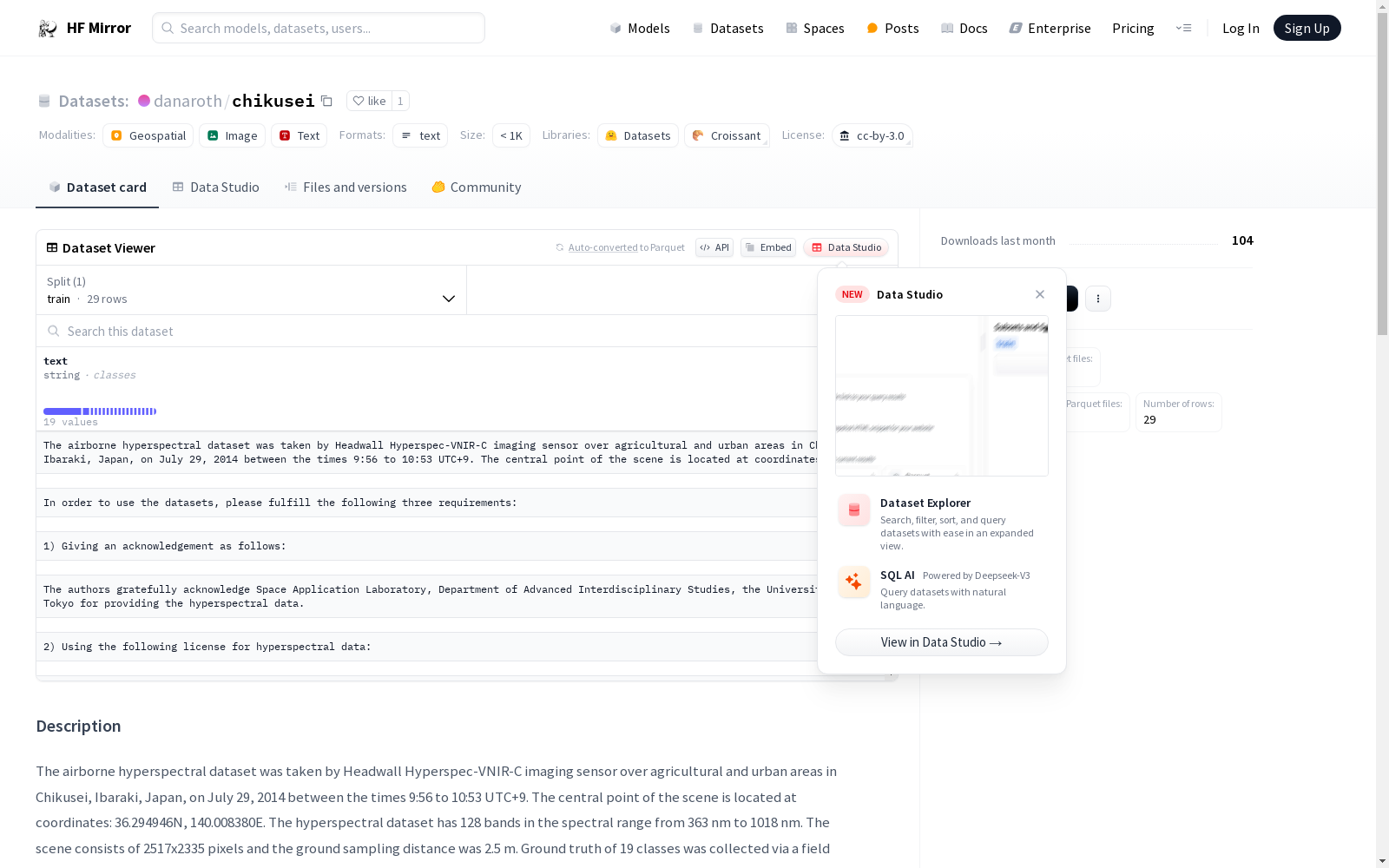The image size is (1389, 868).
Task: Click the Data Studio preview thumbnail
Action: coord(942,396)
